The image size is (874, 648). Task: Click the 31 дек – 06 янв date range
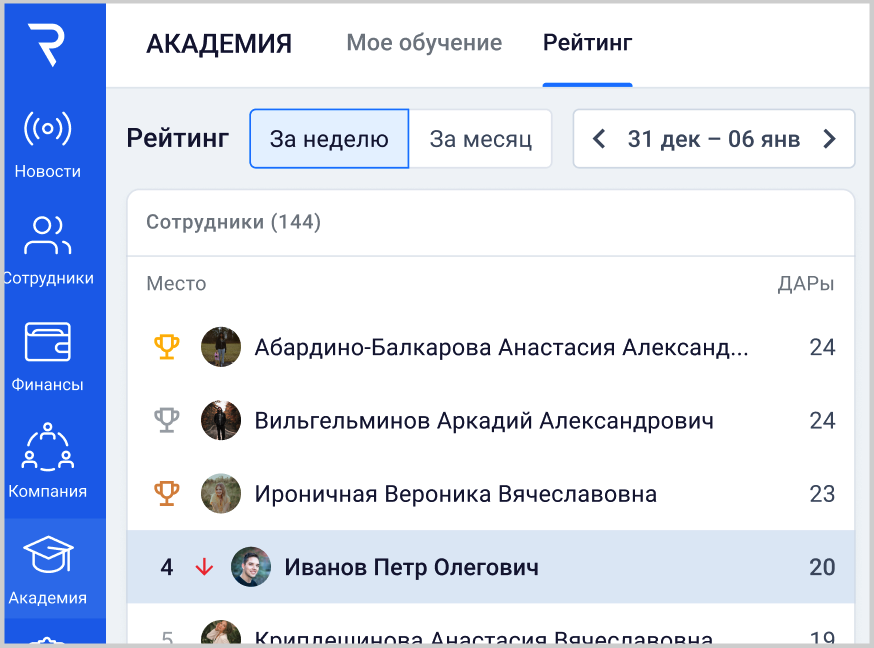[x=713, y=139]
